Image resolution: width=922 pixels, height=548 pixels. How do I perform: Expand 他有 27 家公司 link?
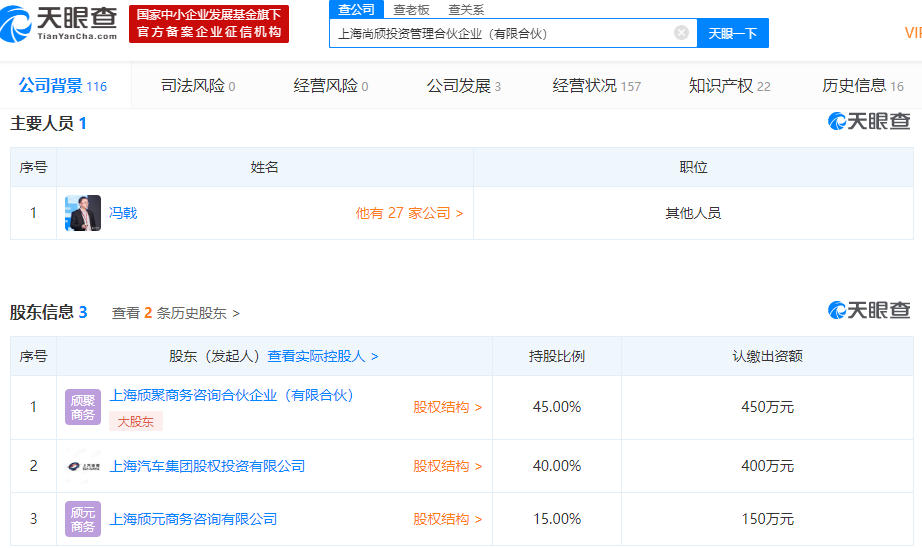(x=409, y=213)
